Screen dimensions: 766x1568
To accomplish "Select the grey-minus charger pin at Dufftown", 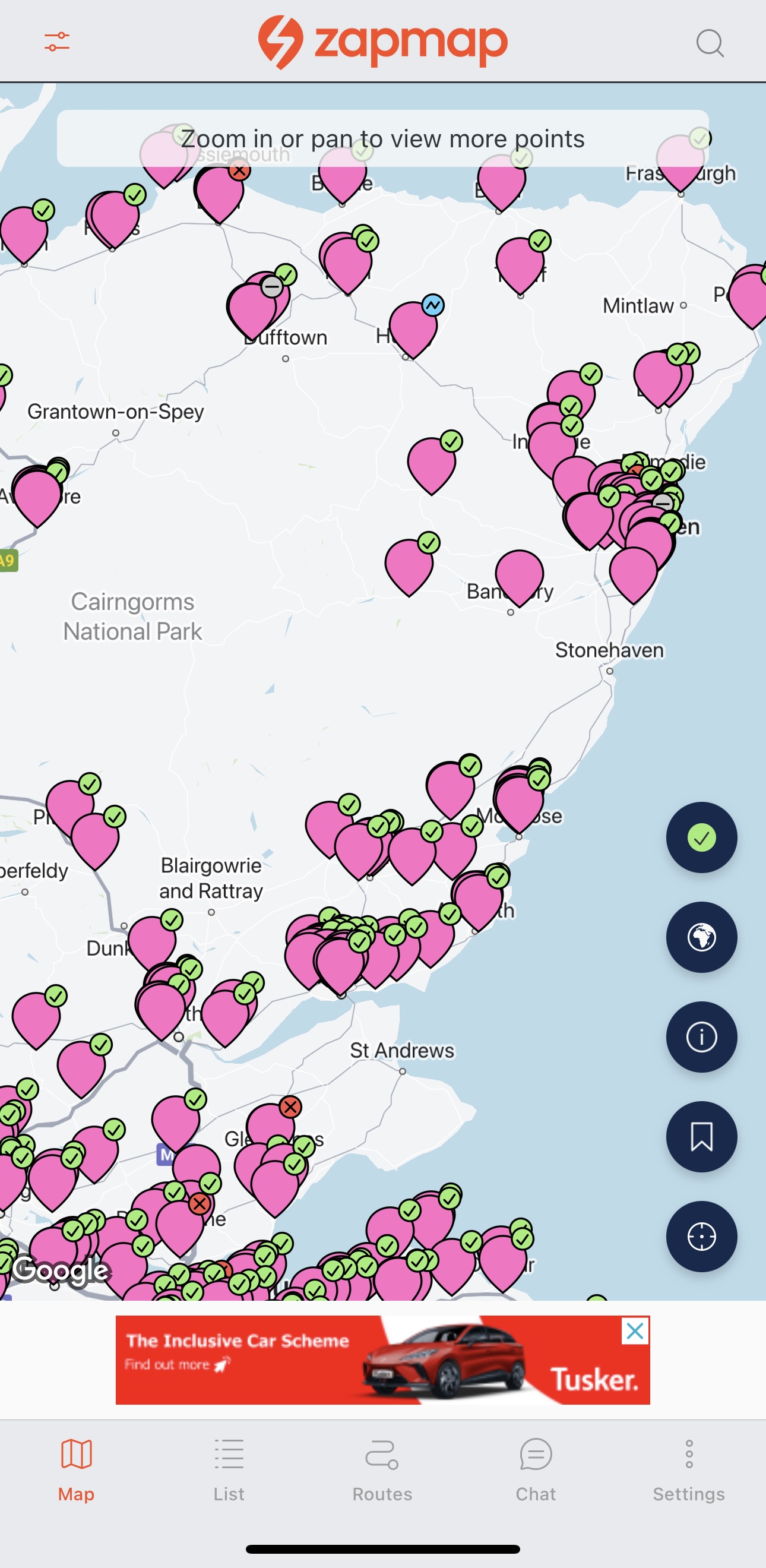I will click(x=252, y=311).
